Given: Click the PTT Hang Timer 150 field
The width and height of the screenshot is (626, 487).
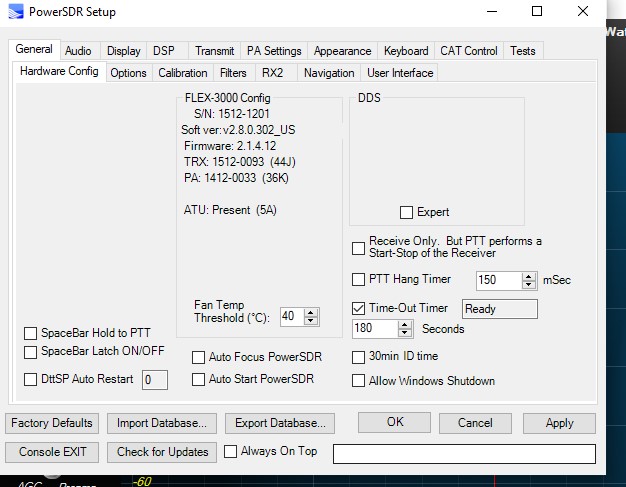Looking at the screenshot, I should tap(499, 280).
